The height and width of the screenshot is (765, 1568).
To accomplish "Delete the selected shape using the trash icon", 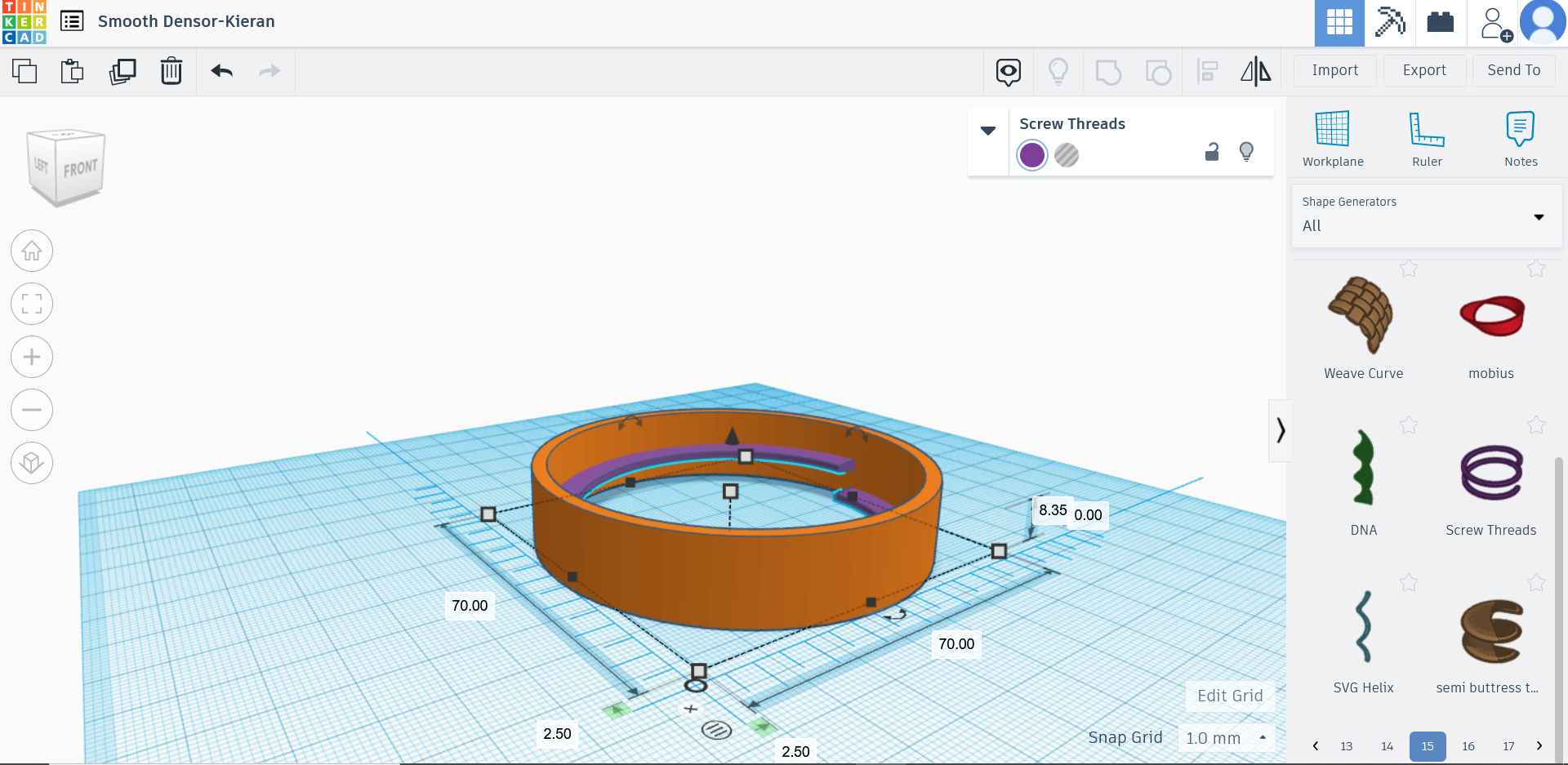I will (x=171, y=71).
